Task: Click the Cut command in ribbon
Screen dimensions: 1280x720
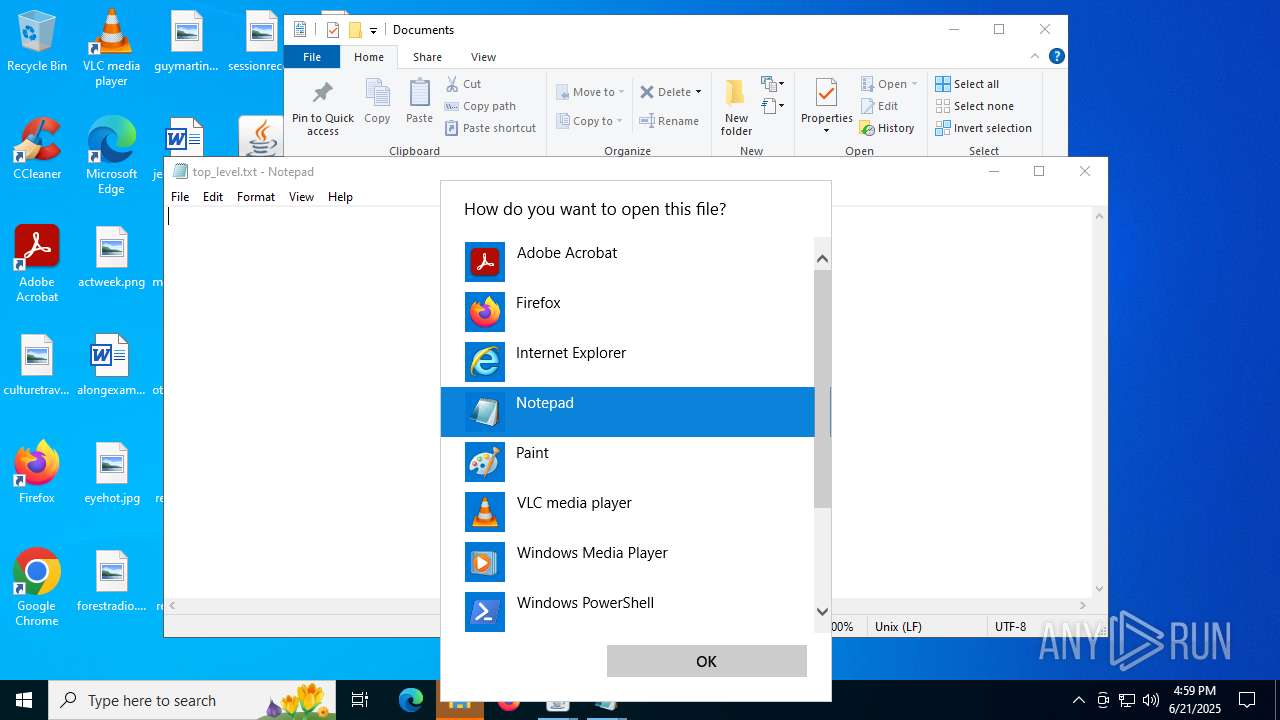Action: coord(464,84)
